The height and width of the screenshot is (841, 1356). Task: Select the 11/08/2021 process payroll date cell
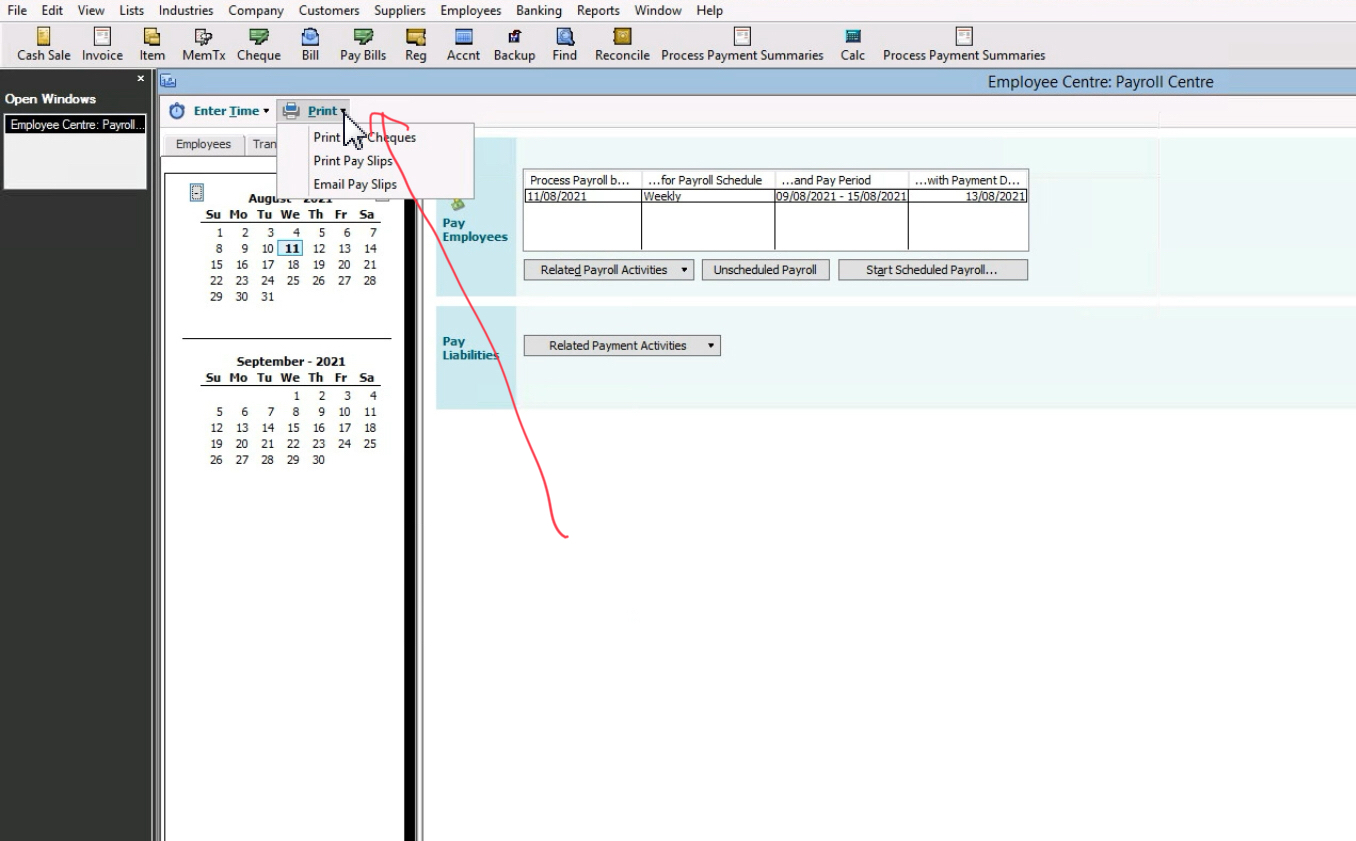(x=582, y=196)
